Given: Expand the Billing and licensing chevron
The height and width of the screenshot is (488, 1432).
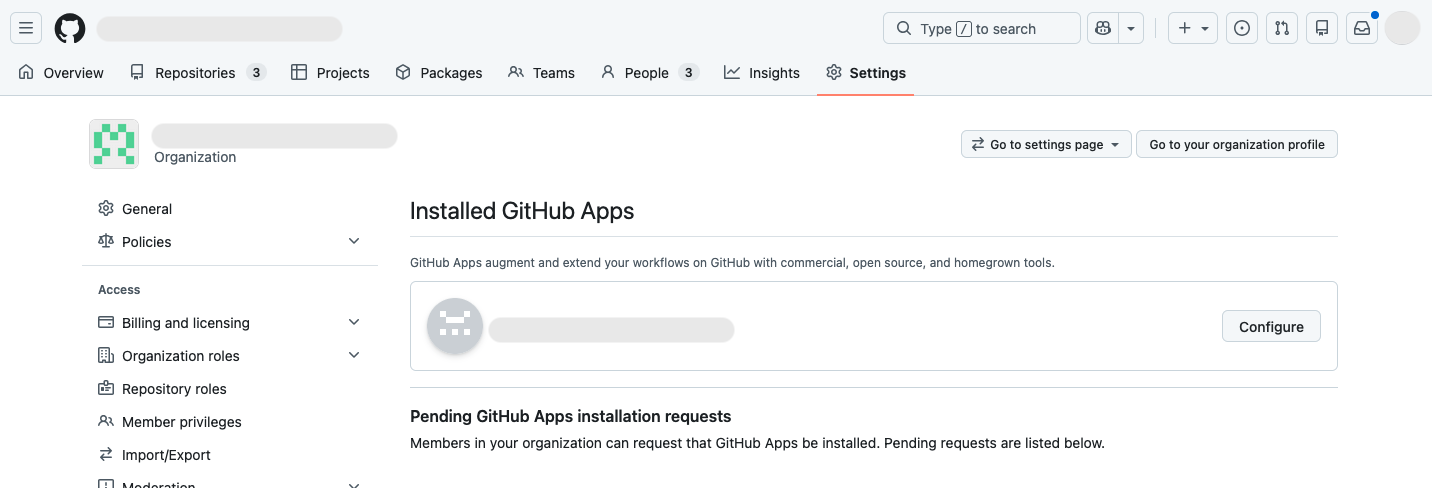Looking at the screenshot, I should click(x=354, y=322).
